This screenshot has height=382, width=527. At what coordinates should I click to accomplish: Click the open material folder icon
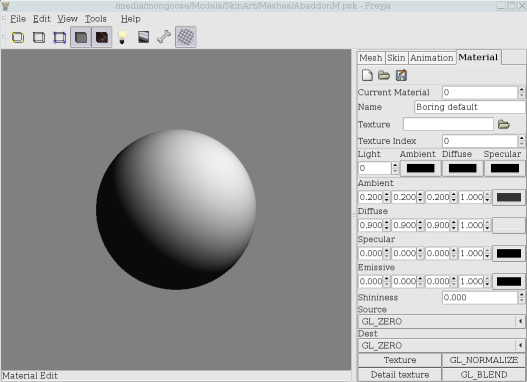(384, 75)
